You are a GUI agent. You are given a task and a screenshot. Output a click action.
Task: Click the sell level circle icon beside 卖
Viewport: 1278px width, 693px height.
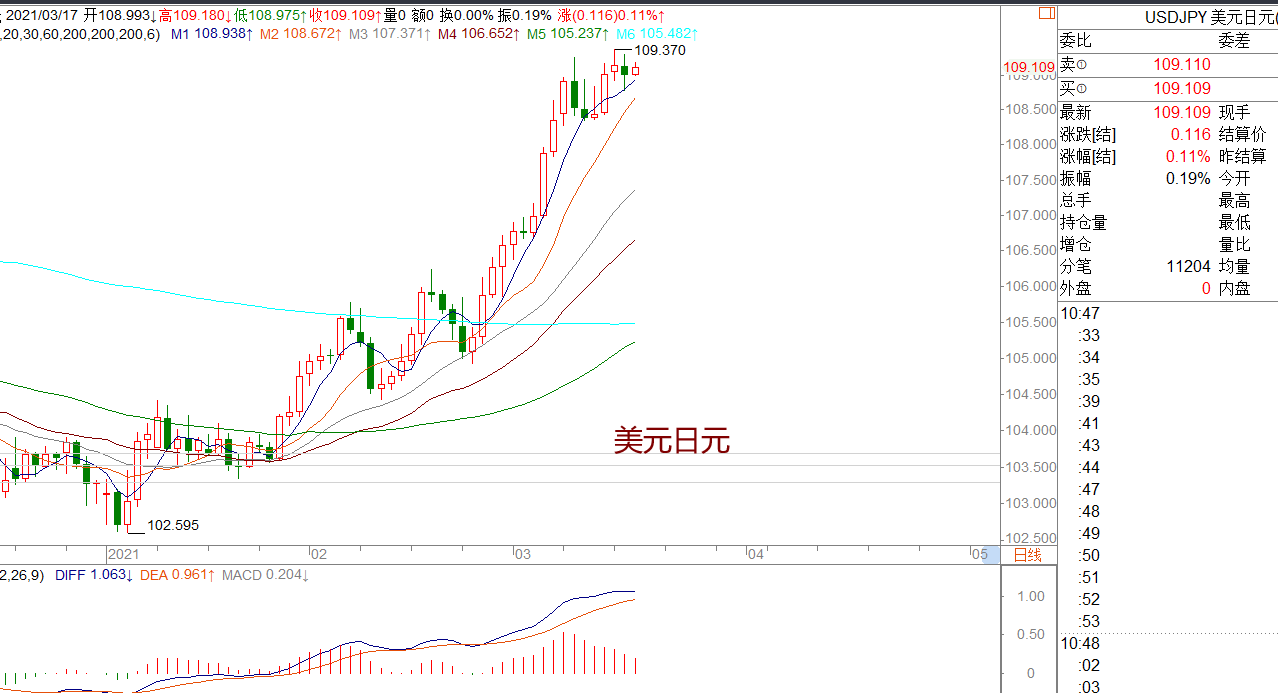pos(1081,65)
